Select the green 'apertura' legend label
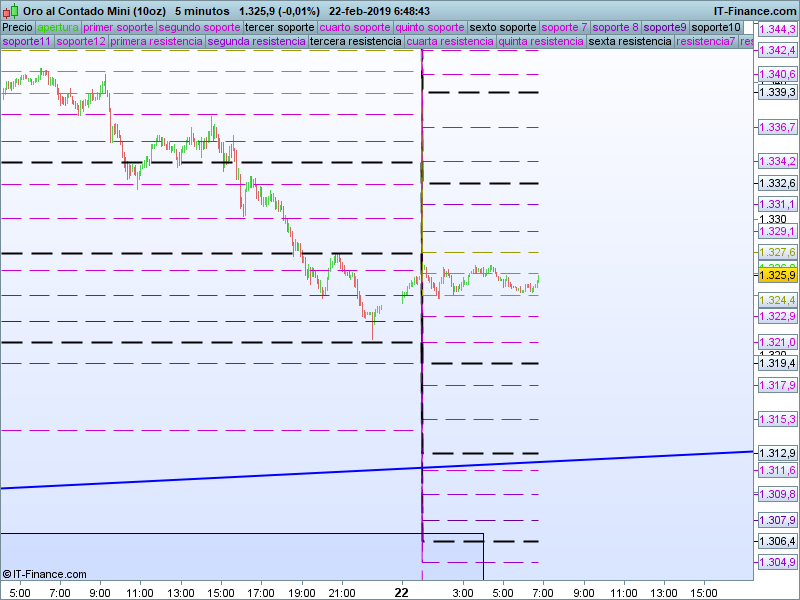The height and width of the screenshot is (600, 800). (58, 27)
